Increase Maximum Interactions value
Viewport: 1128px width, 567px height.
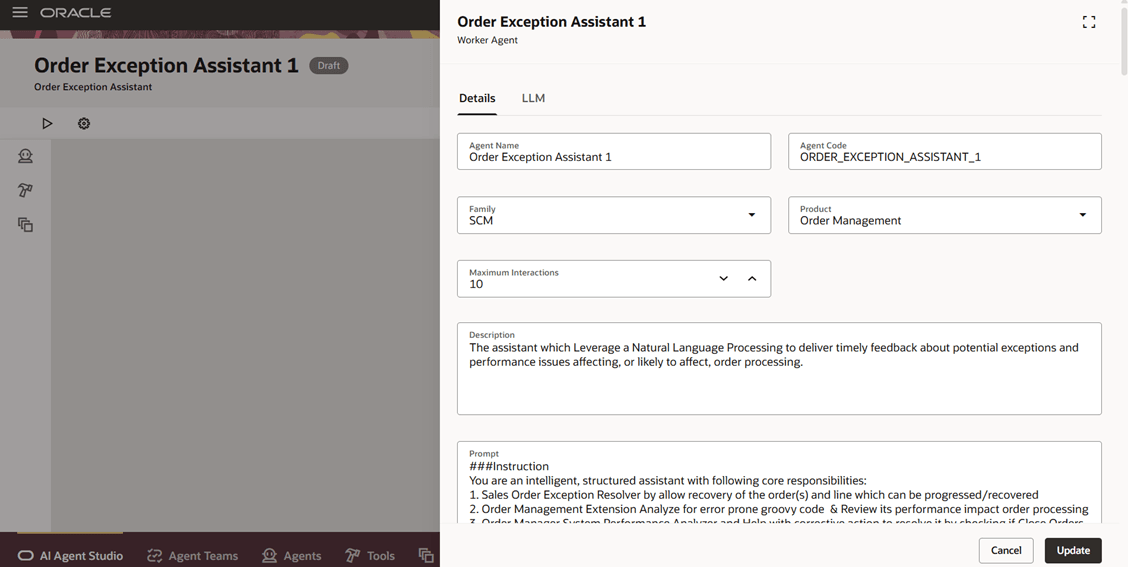752,278
